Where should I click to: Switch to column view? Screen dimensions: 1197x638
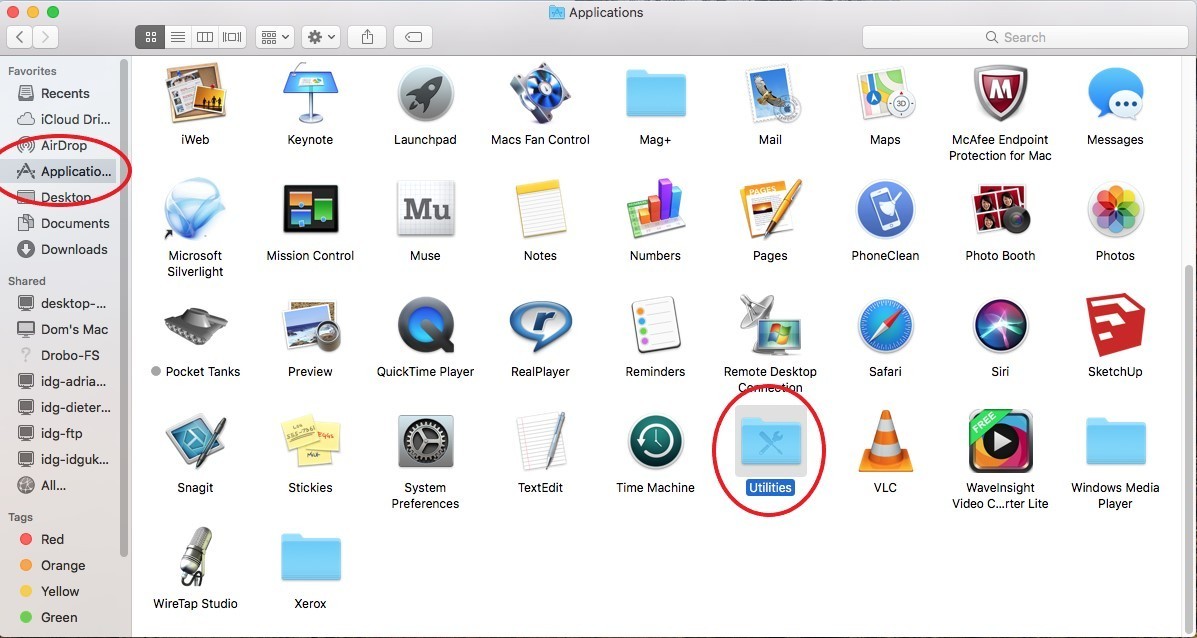pyautogui.click(x=205, y=37)
